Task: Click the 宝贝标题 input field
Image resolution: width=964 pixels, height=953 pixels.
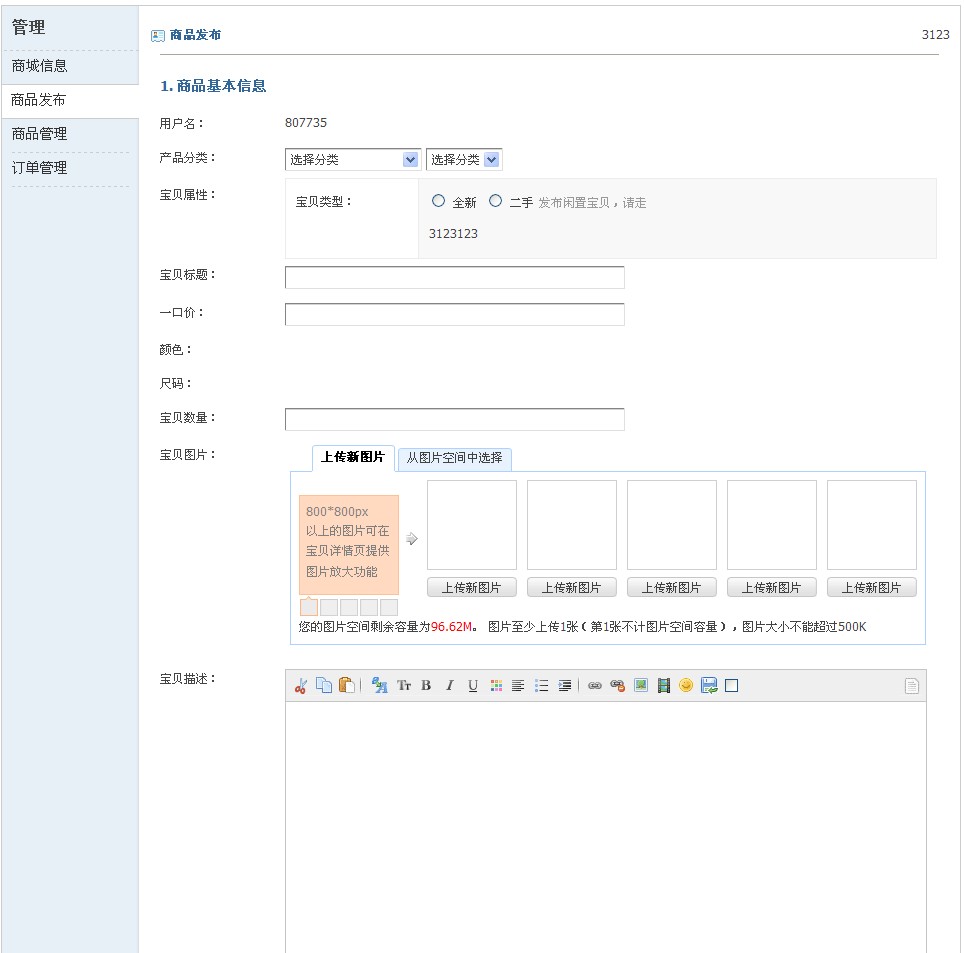Action: point(454,277)
